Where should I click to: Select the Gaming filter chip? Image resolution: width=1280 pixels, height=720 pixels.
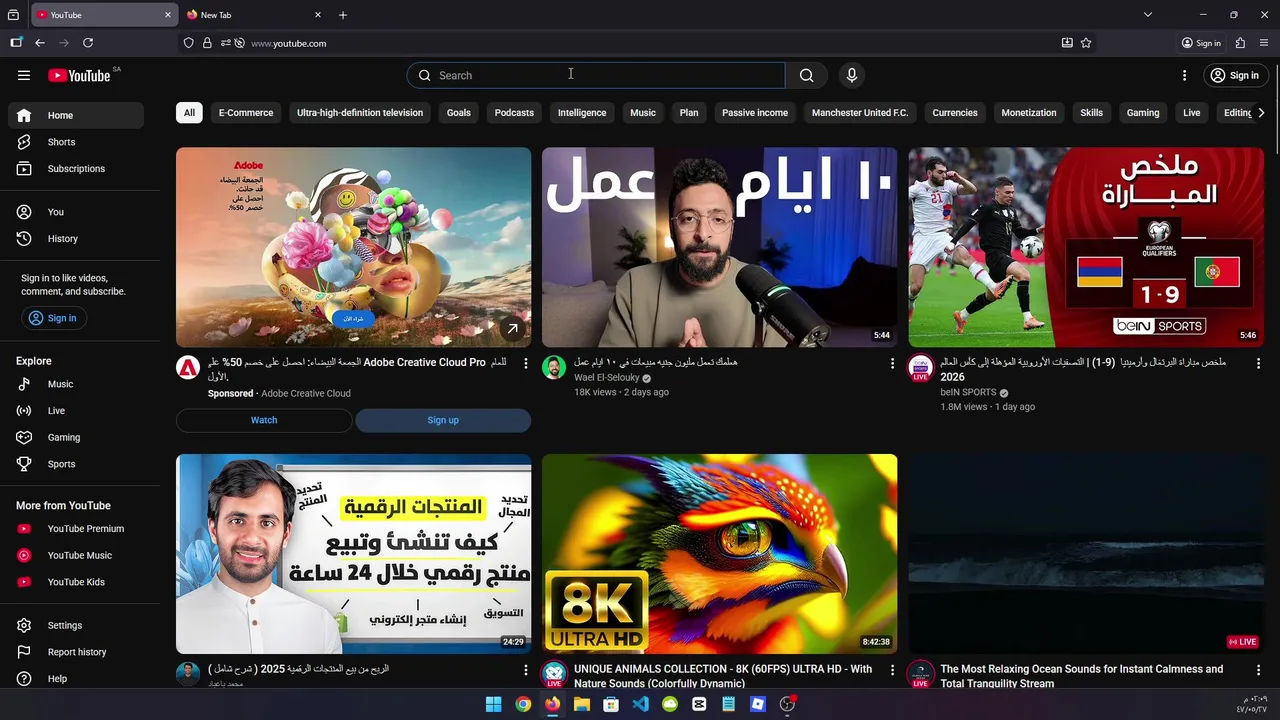[x=1143, y=113]
